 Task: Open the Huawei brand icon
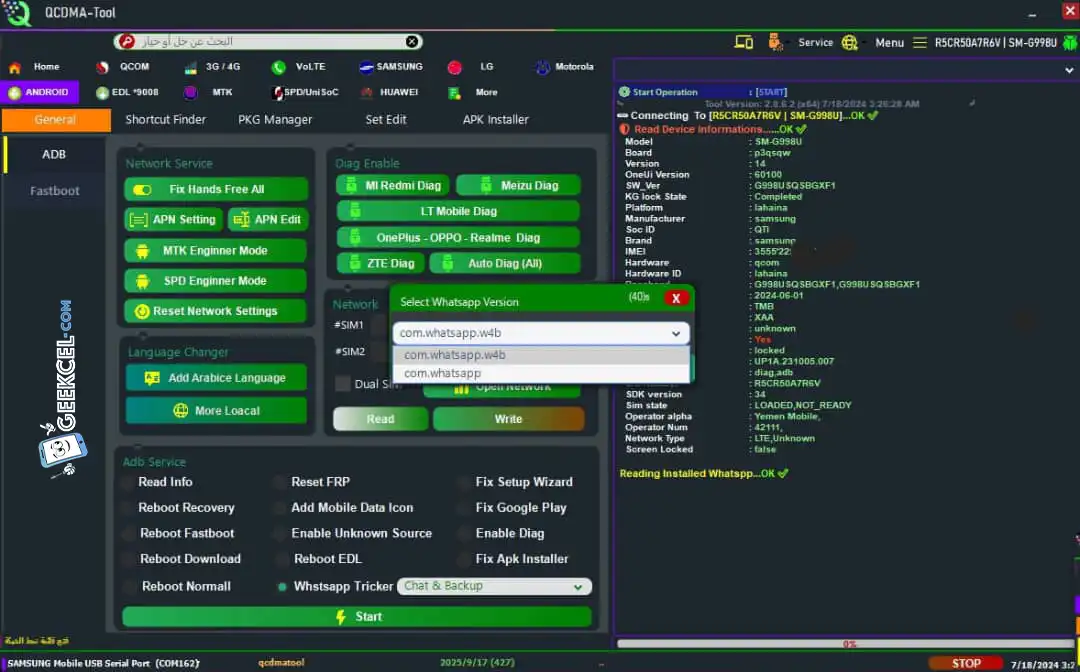365,93
